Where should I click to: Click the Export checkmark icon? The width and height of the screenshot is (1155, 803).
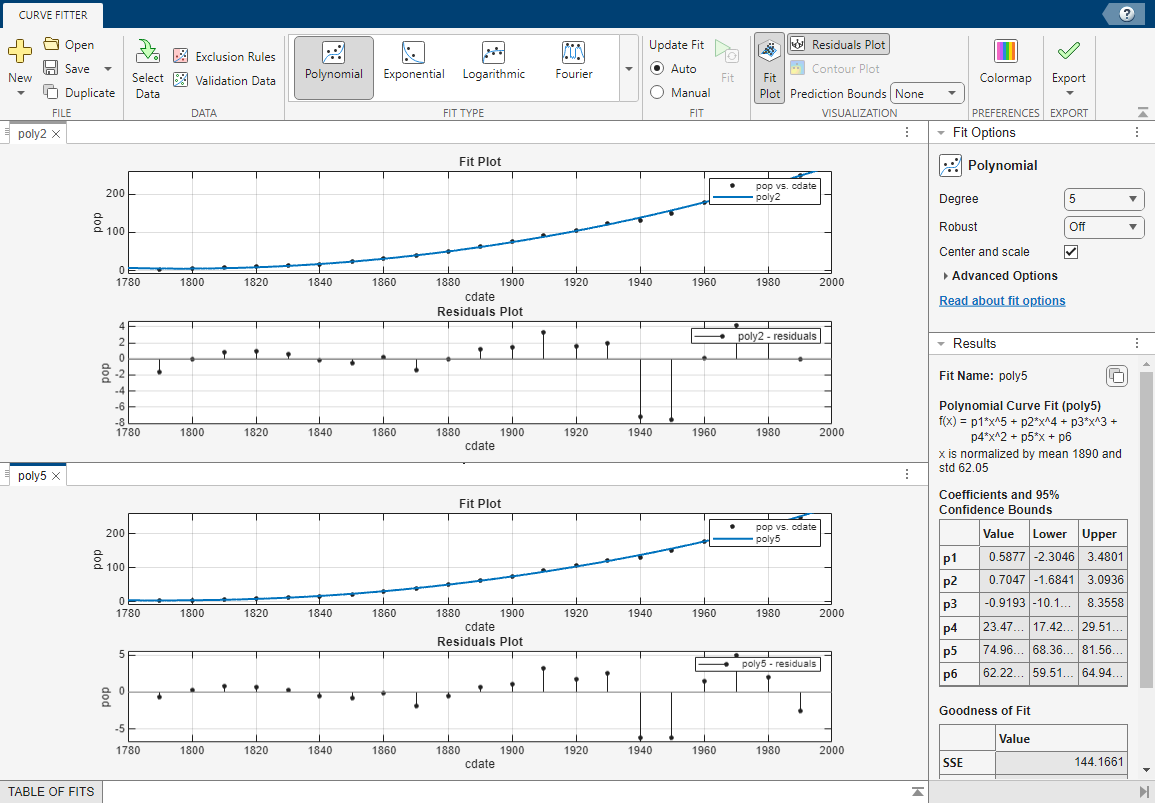[1068, 51]
